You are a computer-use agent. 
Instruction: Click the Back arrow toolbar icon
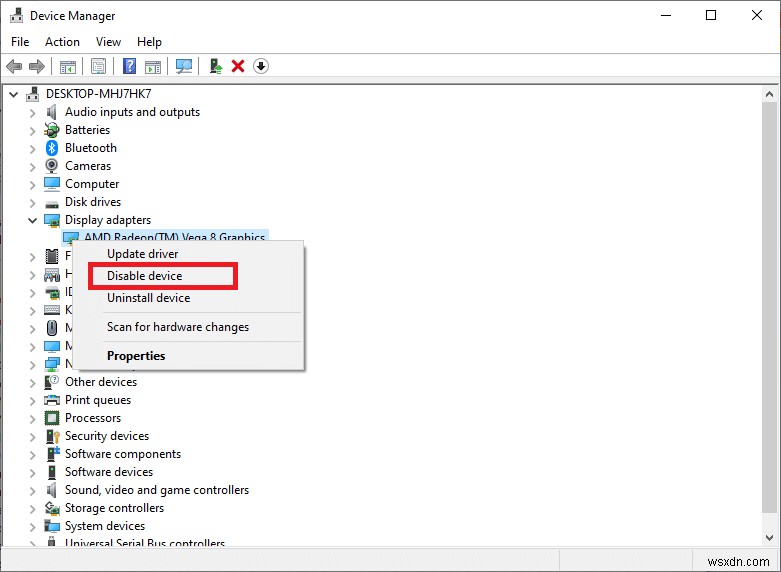[x=14, y=66]
